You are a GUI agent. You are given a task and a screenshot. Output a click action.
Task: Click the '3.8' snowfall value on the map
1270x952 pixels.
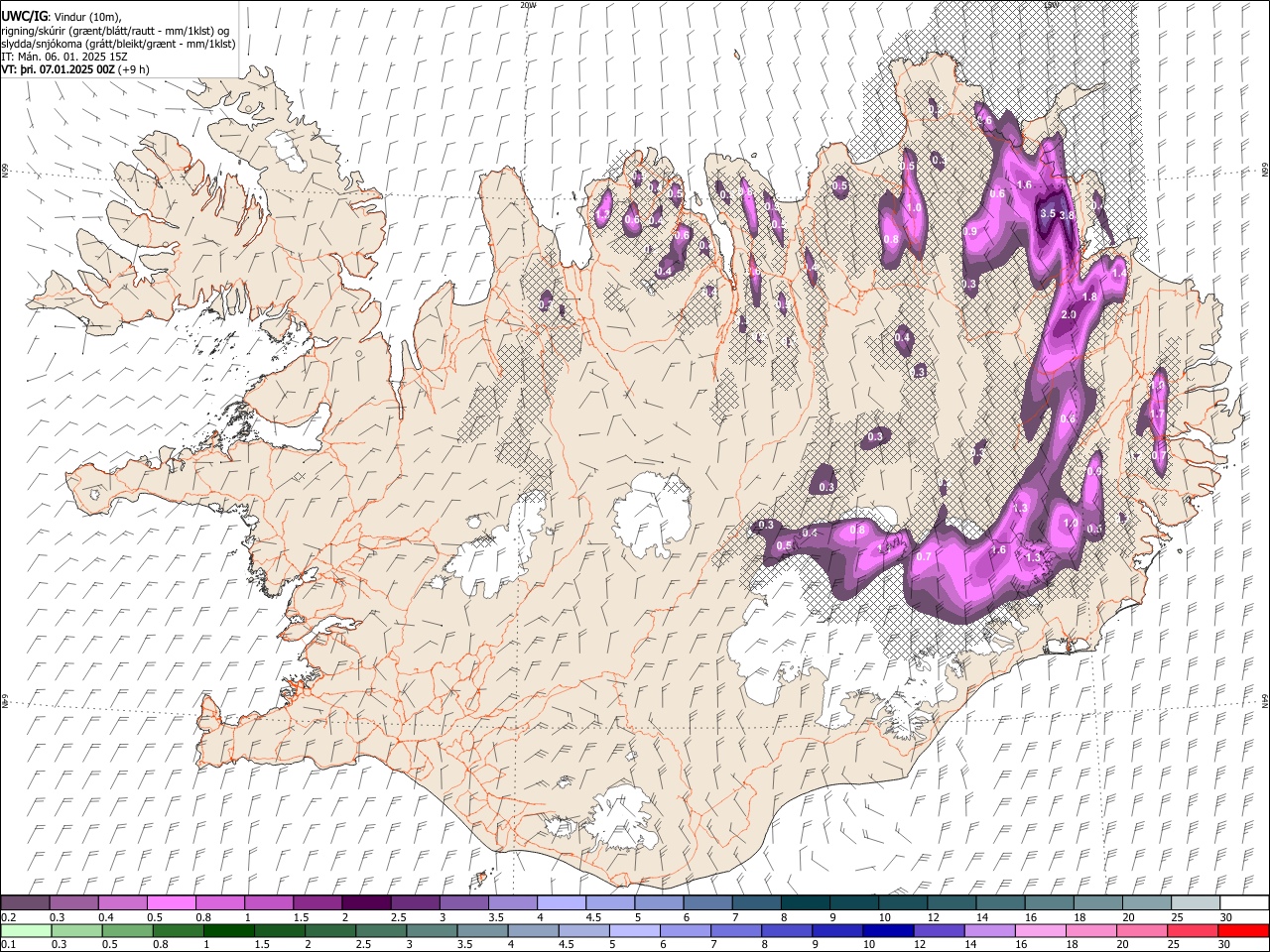(1068, 215)
